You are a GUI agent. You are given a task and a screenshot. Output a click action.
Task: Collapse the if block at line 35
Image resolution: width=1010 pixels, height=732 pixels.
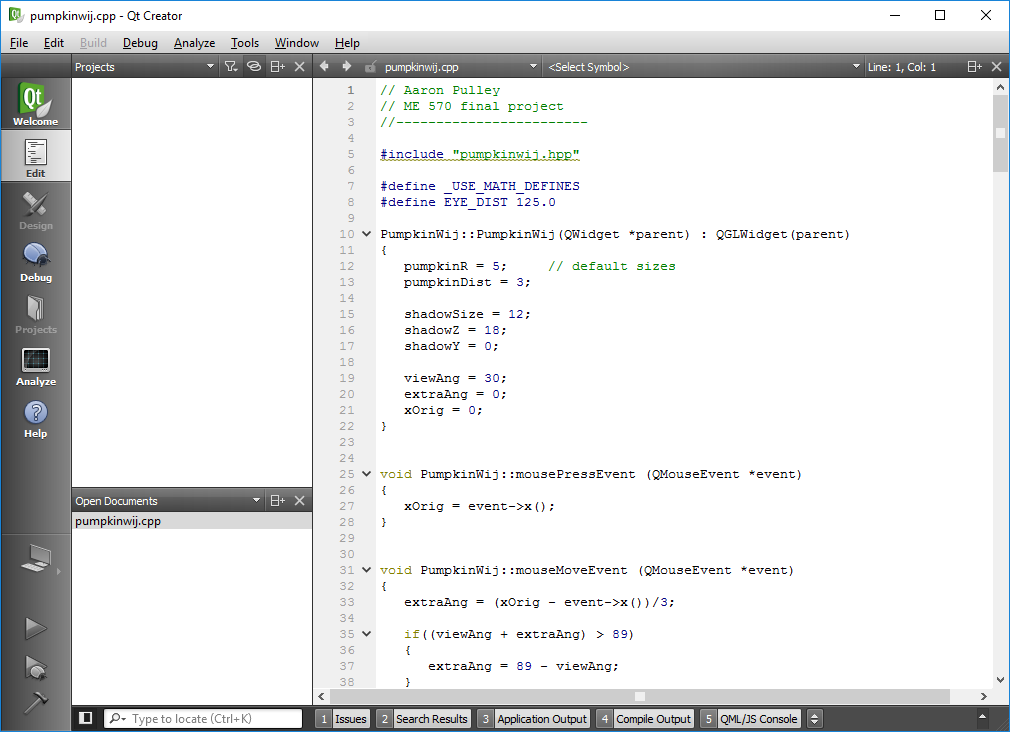tap(367, 633)
